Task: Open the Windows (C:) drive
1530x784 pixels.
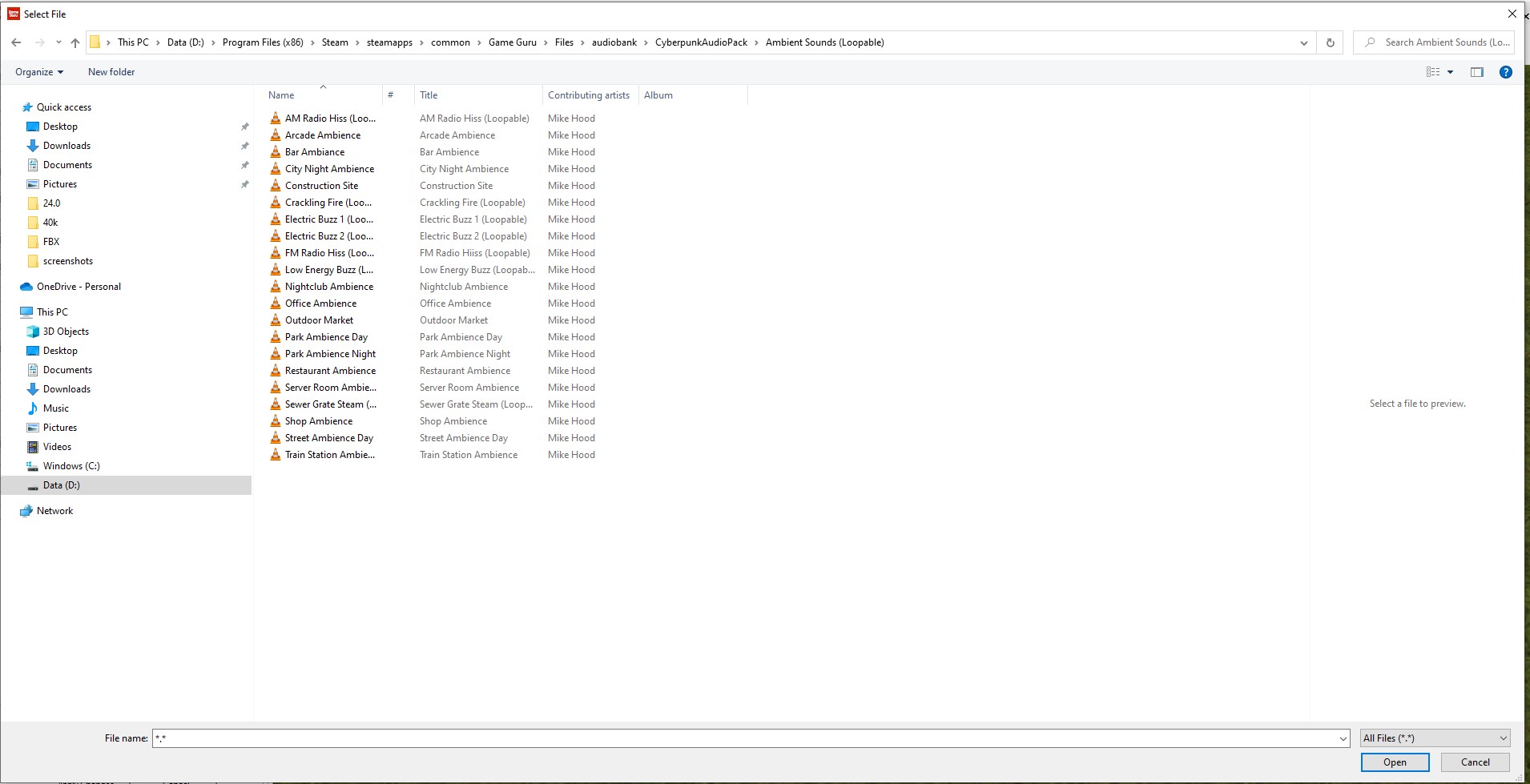Action: [71, 466]
